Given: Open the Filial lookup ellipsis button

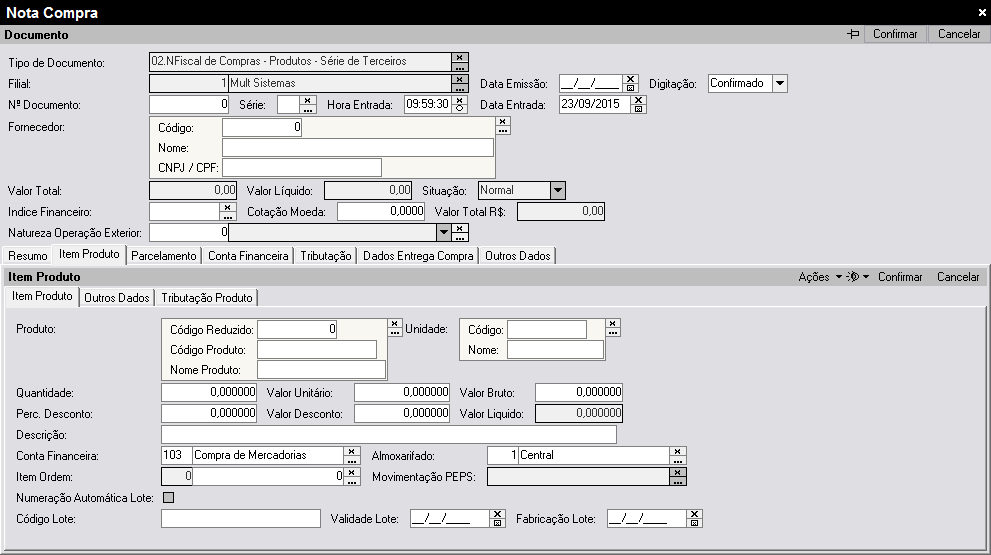Looking at the screenshot, I should (x=459, y=88).
